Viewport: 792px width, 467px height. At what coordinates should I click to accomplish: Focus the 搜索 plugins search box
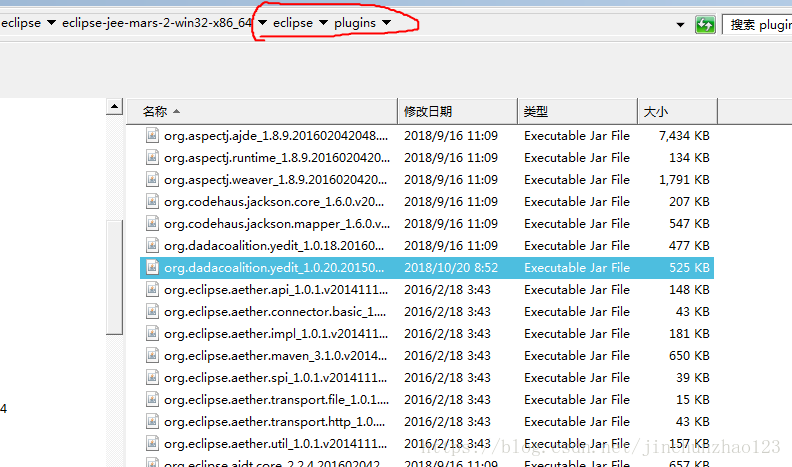pos(758,24)
